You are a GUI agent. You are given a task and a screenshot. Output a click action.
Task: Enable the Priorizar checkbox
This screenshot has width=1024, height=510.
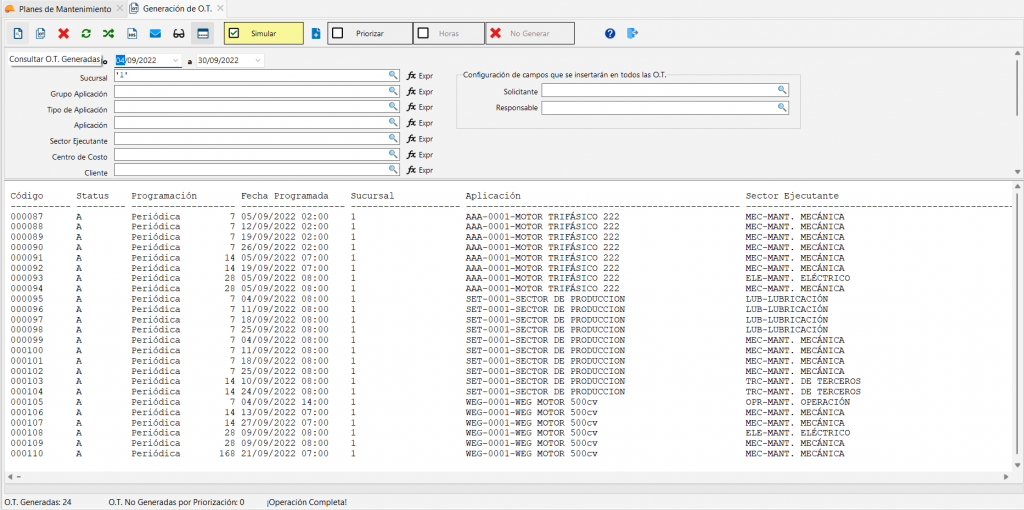(338, 33)
